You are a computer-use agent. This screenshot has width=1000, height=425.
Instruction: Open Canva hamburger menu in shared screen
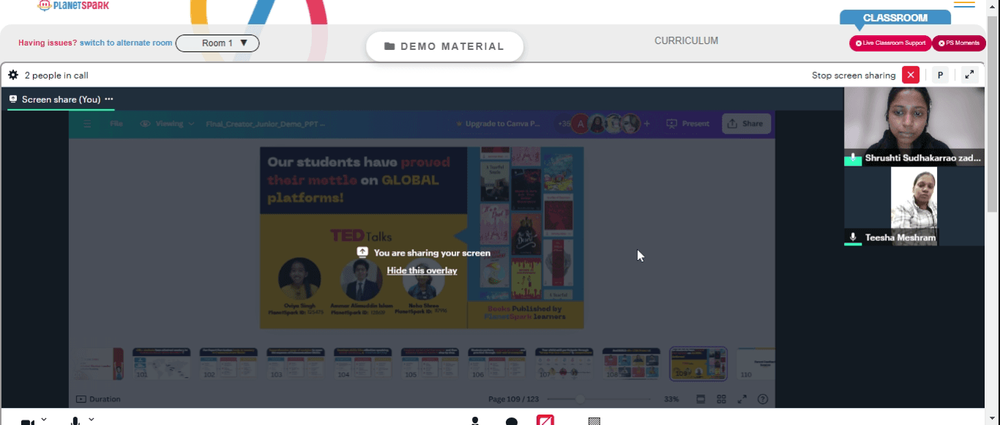(x=87, y=124)
